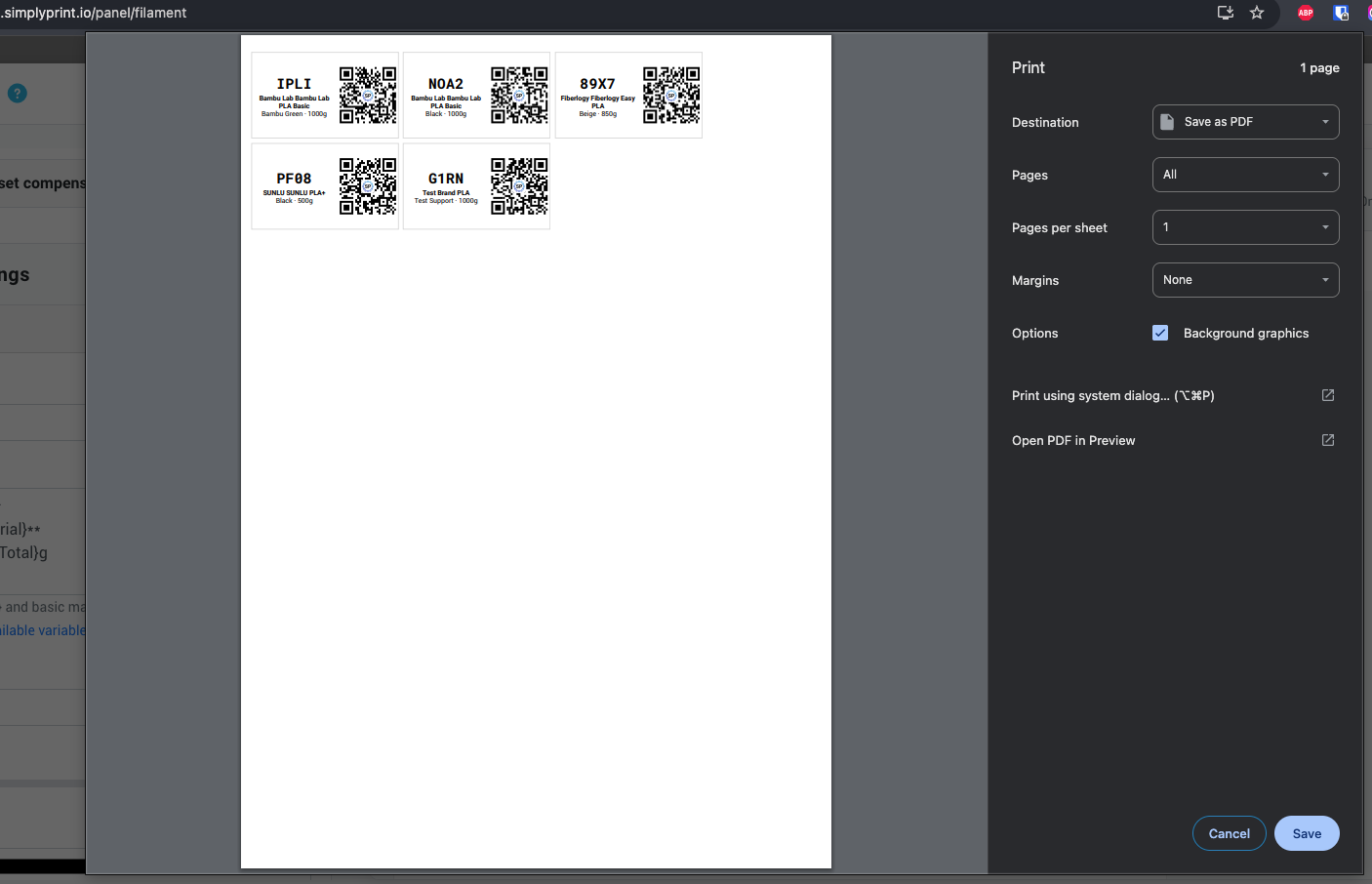The height and width of the screenshot is (884, 1372).
Task: Click the Save button
Action: point(1307,833)
